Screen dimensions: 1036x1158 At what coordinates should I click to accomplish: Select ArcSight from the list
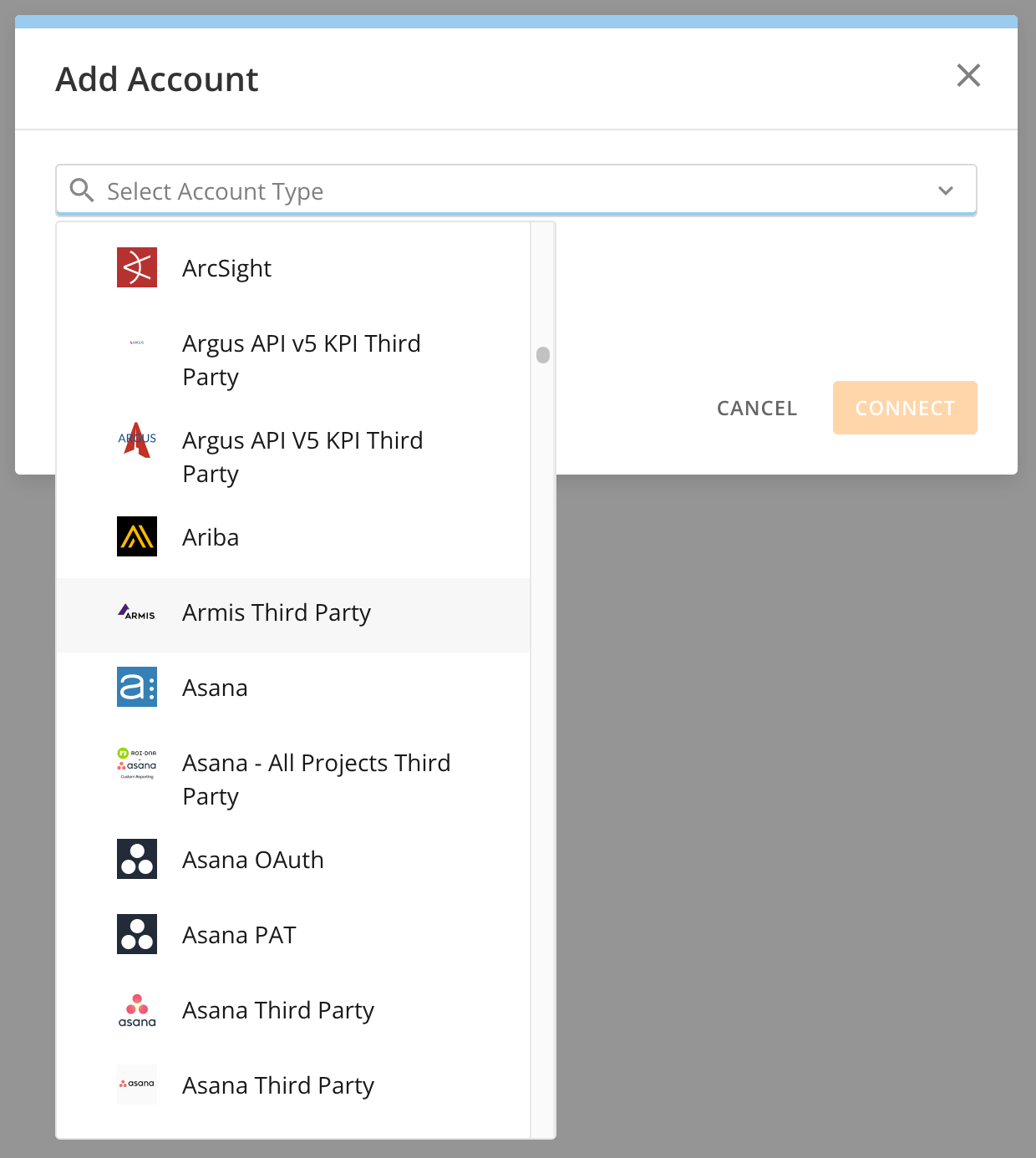[x=293, y=268]
